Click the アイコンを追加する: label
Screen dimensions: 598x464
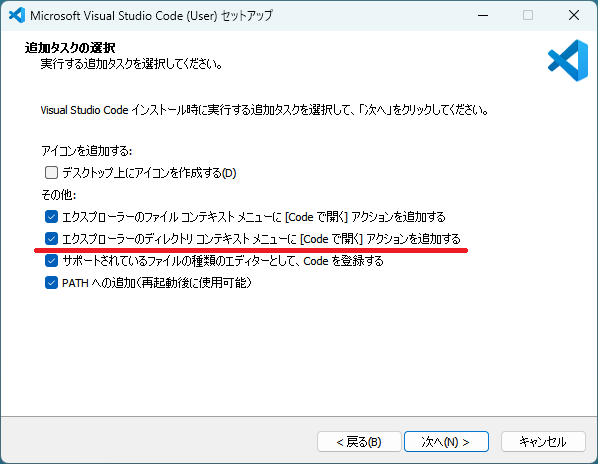click(87, 151)
